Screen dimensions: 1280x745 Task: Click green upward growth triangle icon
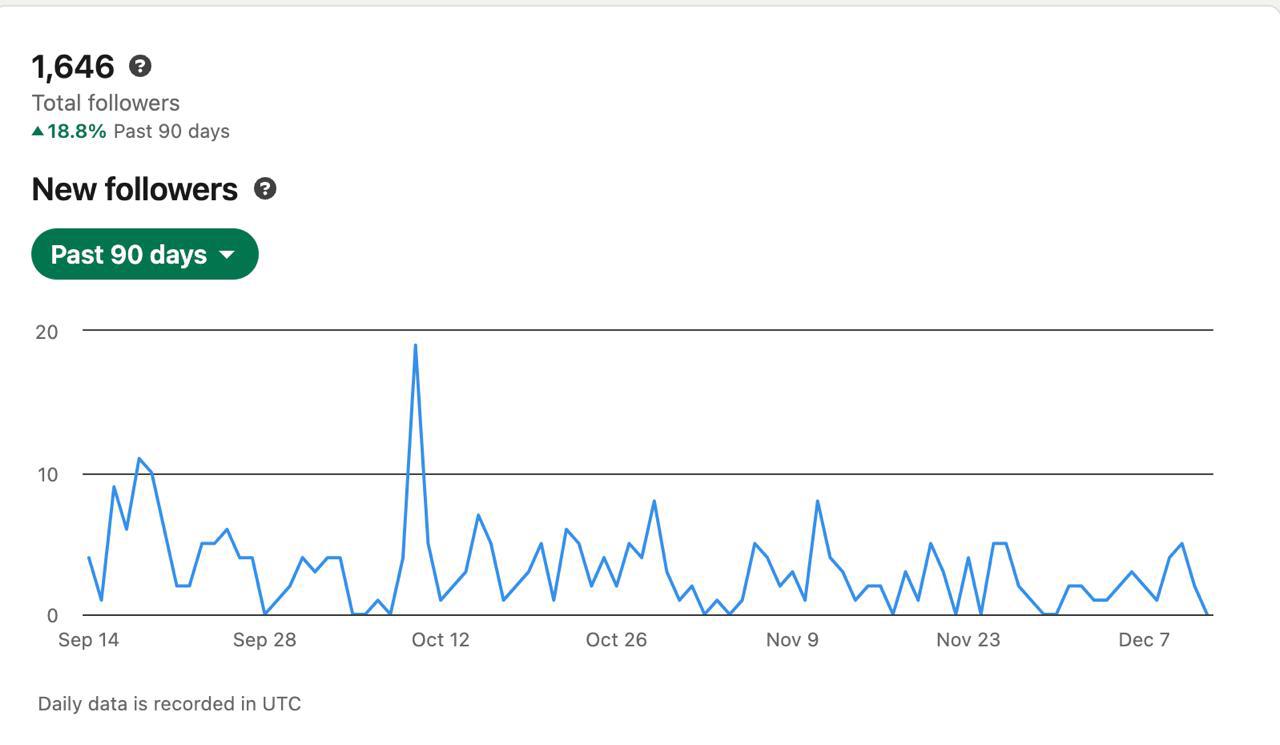coord(38,131)
